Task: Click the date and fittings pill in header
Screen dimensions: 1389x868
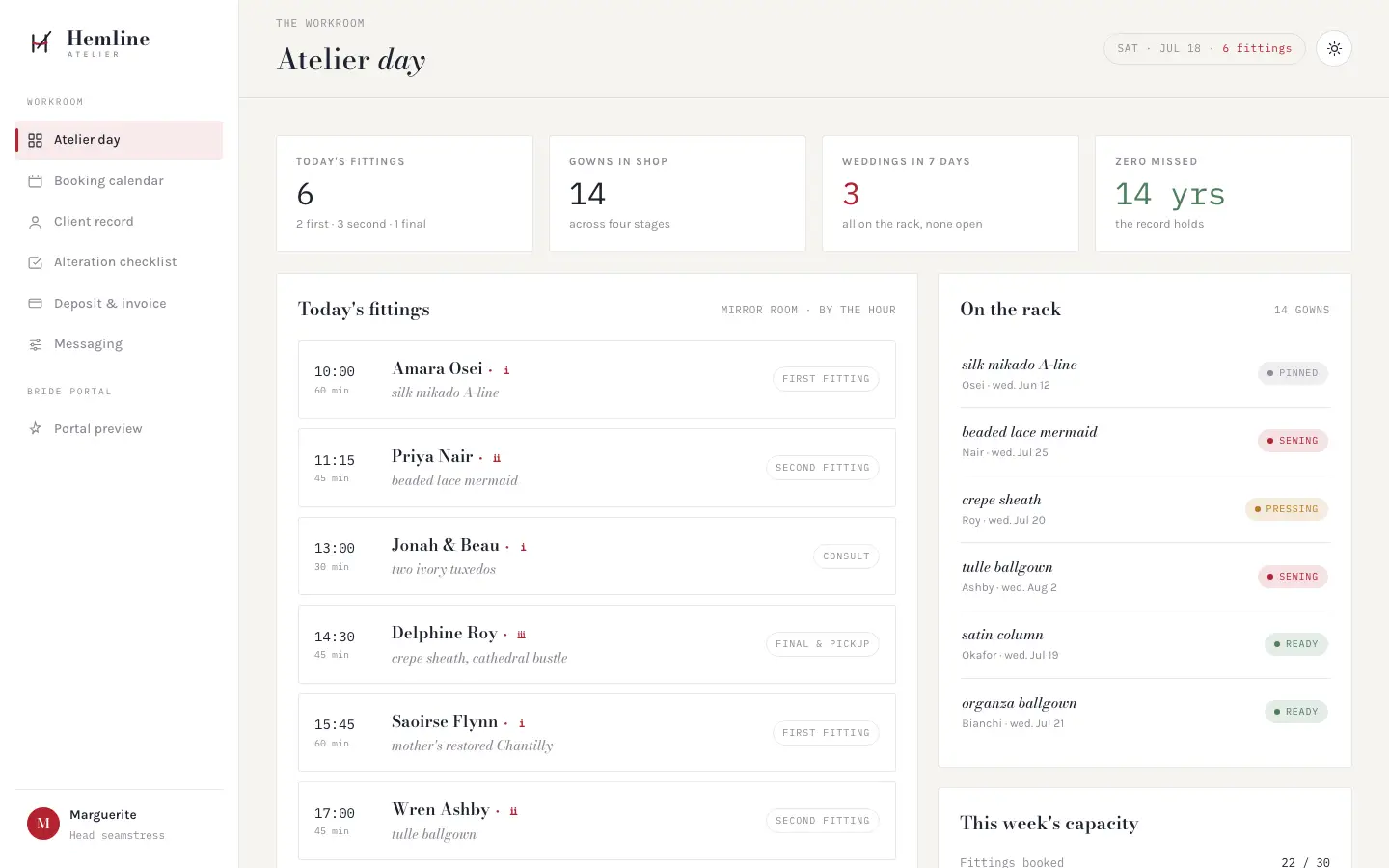Action: tap(1205, 48)
